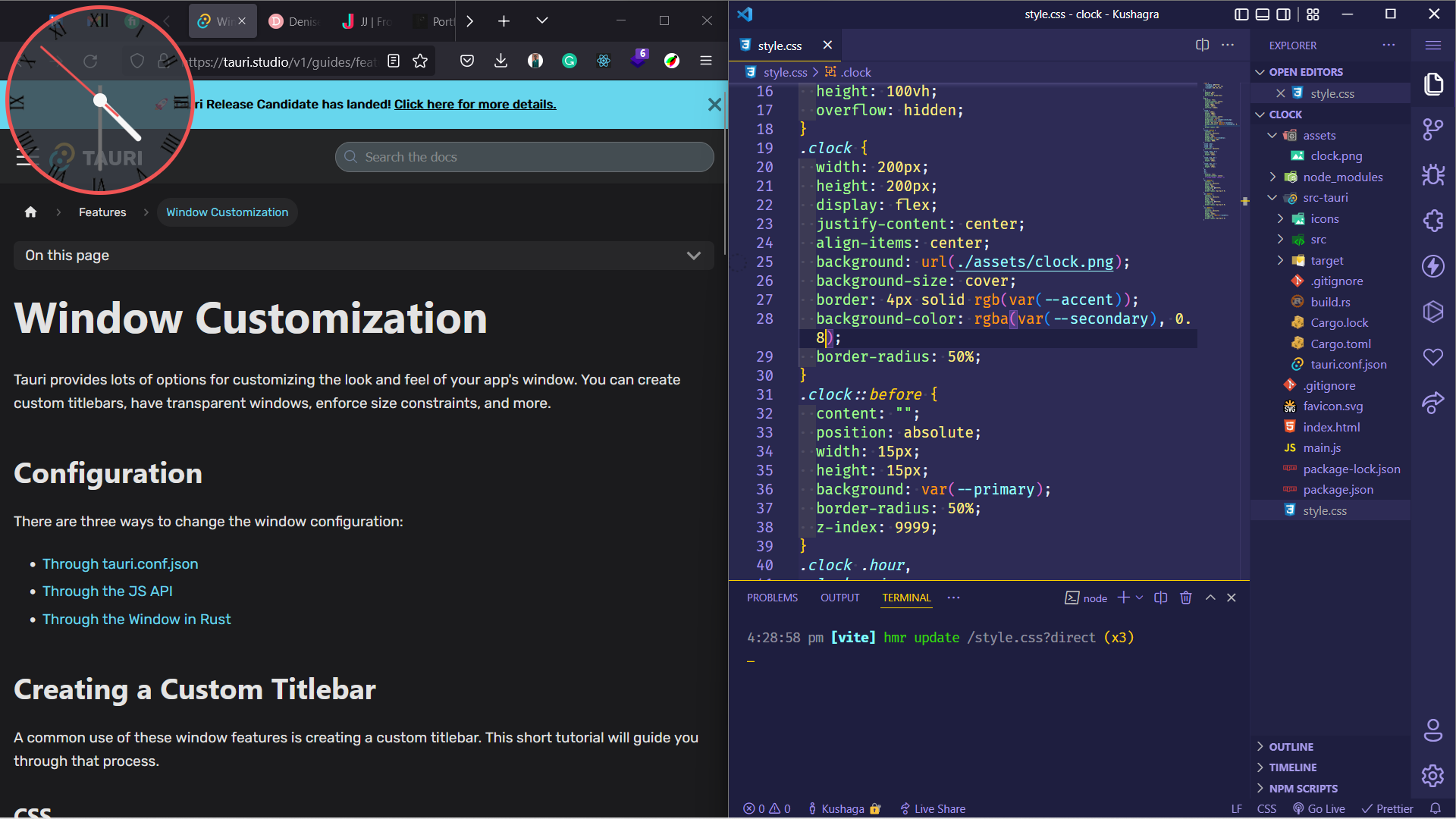Viewport: 1456px width, 819px height.
Task: Click the 'Search the docs' field
Action: click(x=524, y=157)
